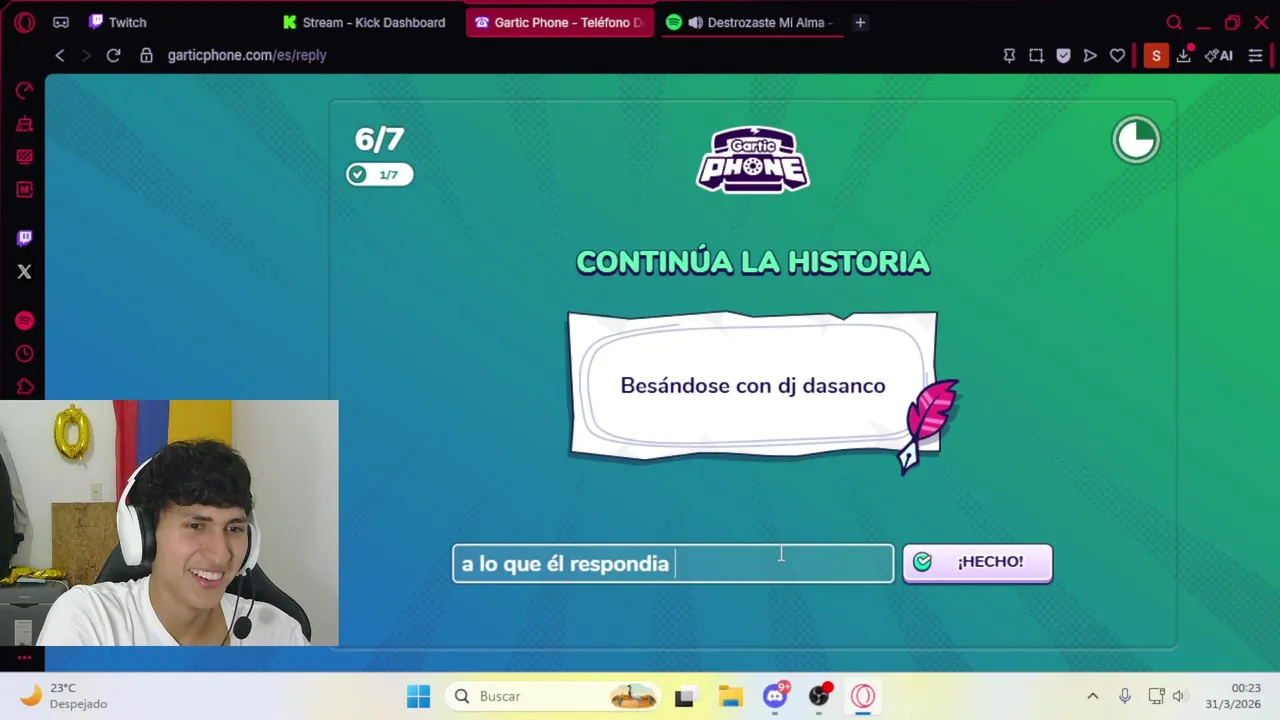Screen dimensions: 1280x720
Task: Take a snapshot of the page
Action: click(1036, 56)
